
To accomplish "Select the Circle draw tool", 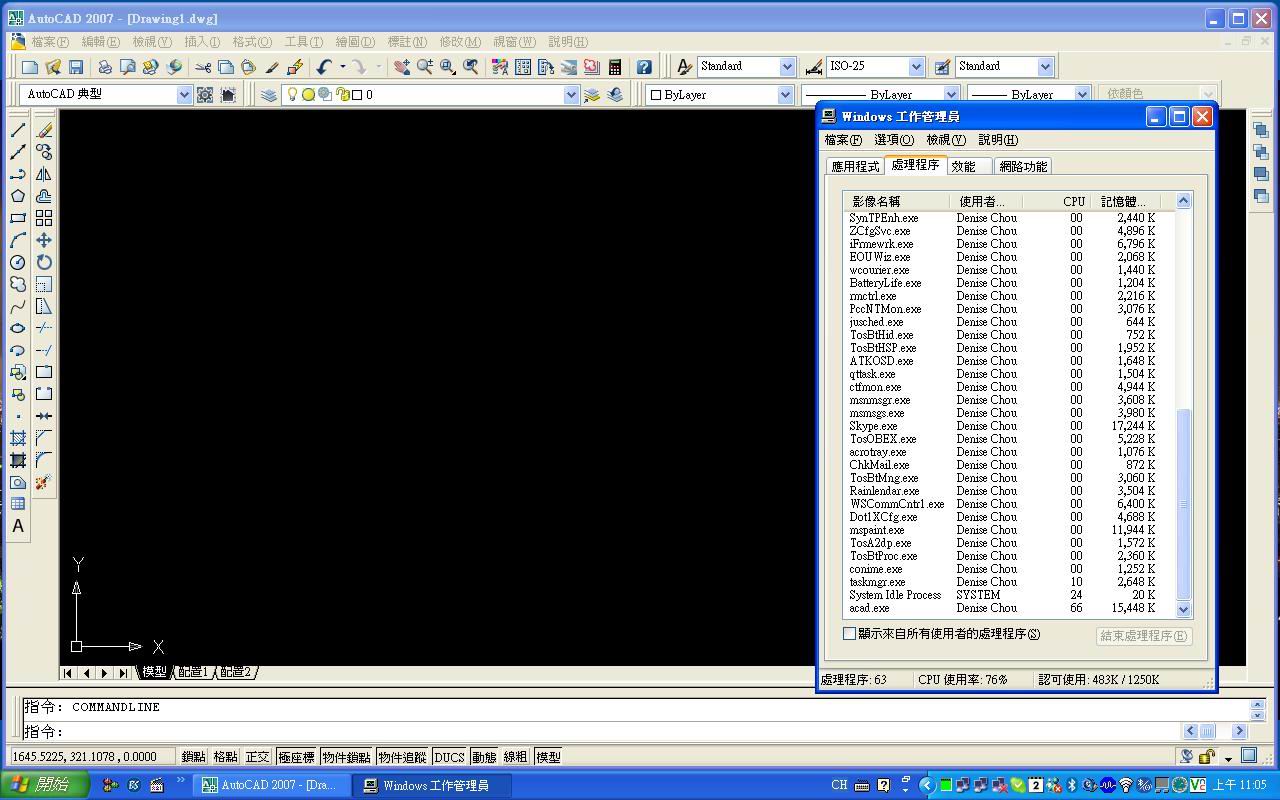I will click(x=18, y=262).
